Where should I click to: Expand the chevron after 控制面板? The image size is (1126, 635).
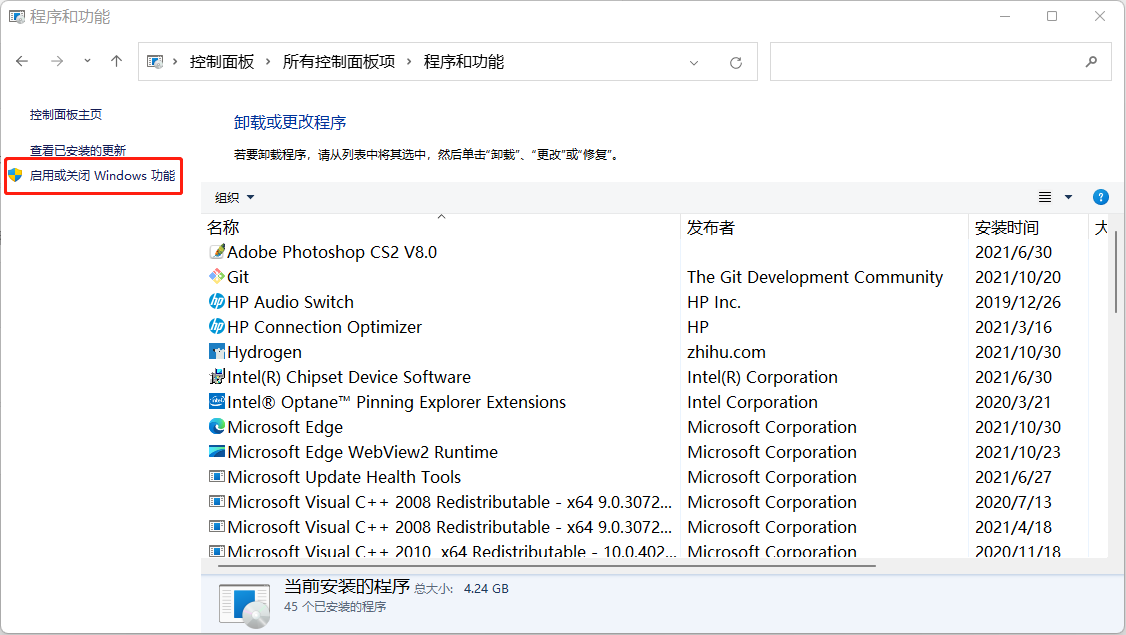tap(268, 62)
